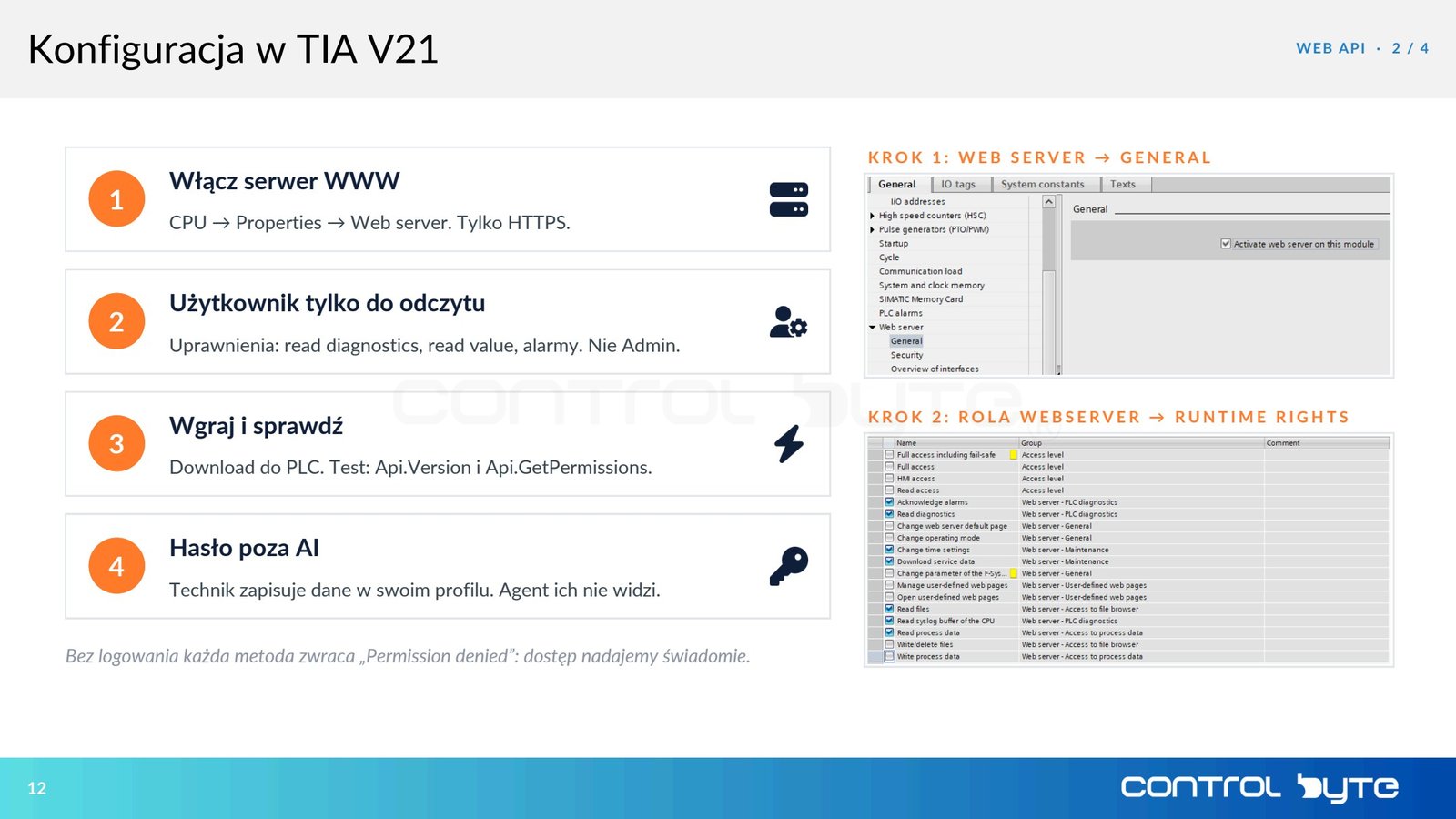Check the Write process data checkbox
This screenshot has width=1456, height=819.
click(x=889, y=656)
